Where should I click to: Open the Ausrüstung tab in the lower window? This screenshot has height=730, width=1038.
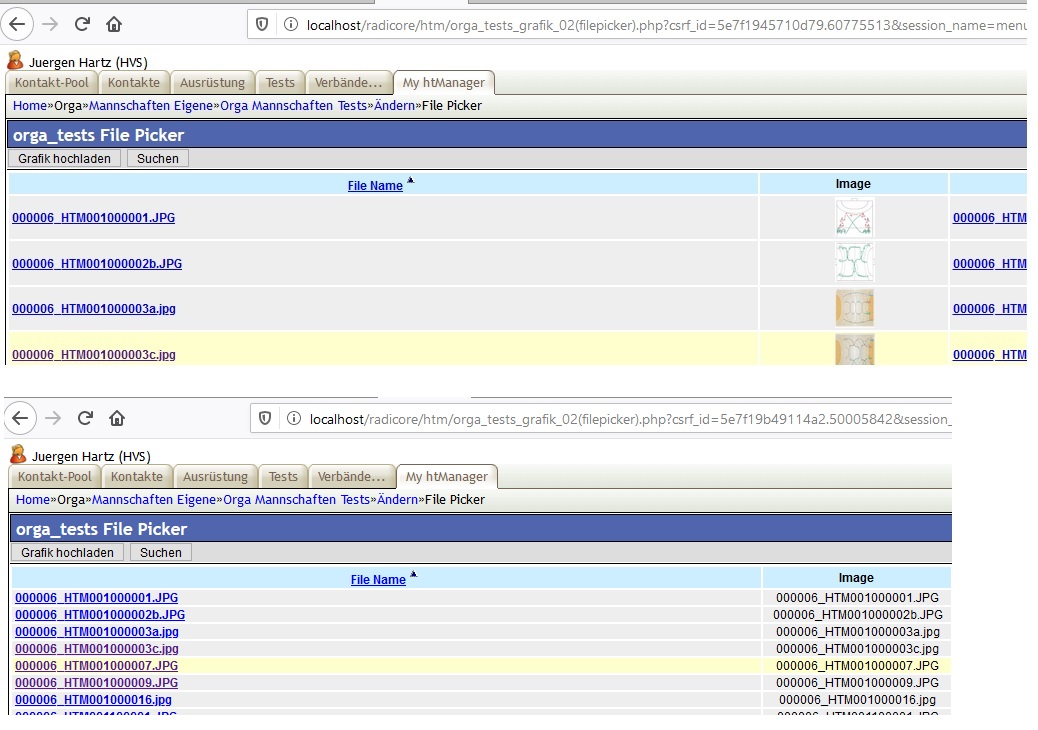click(215, 477)
